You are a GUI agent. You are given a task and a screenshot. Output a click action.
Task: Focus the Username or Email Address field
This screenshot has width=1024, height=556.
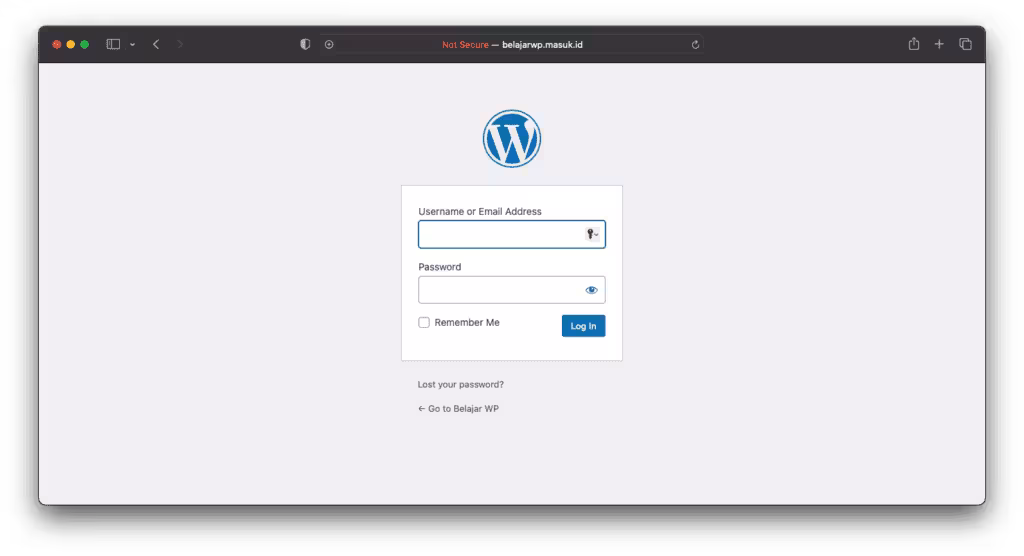pos(511,235)
